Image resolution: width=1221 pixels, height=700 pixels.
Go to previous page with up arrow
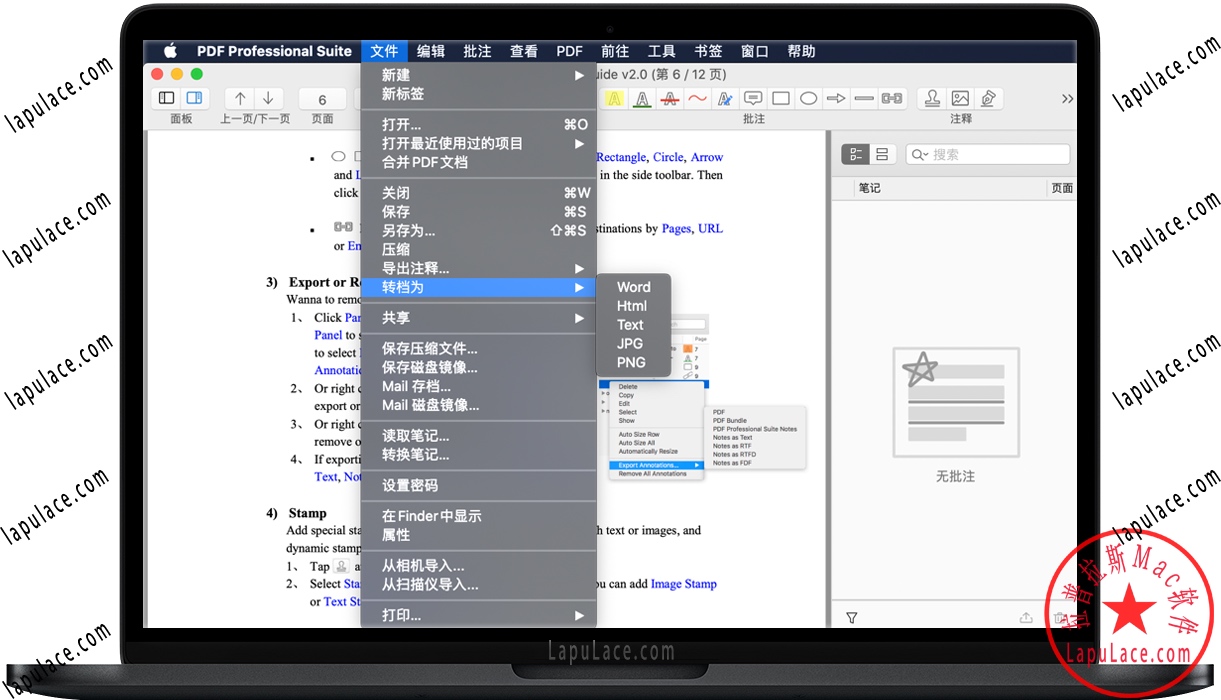click(240, 98)
